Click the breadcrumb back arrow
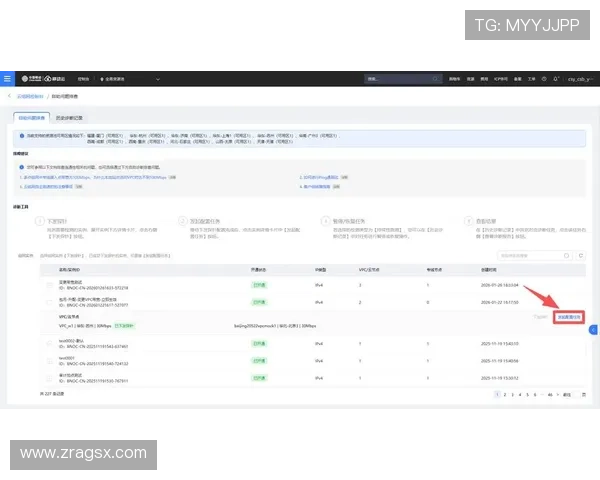Screen dimensions: 600x480 click(x=10, y=96)
